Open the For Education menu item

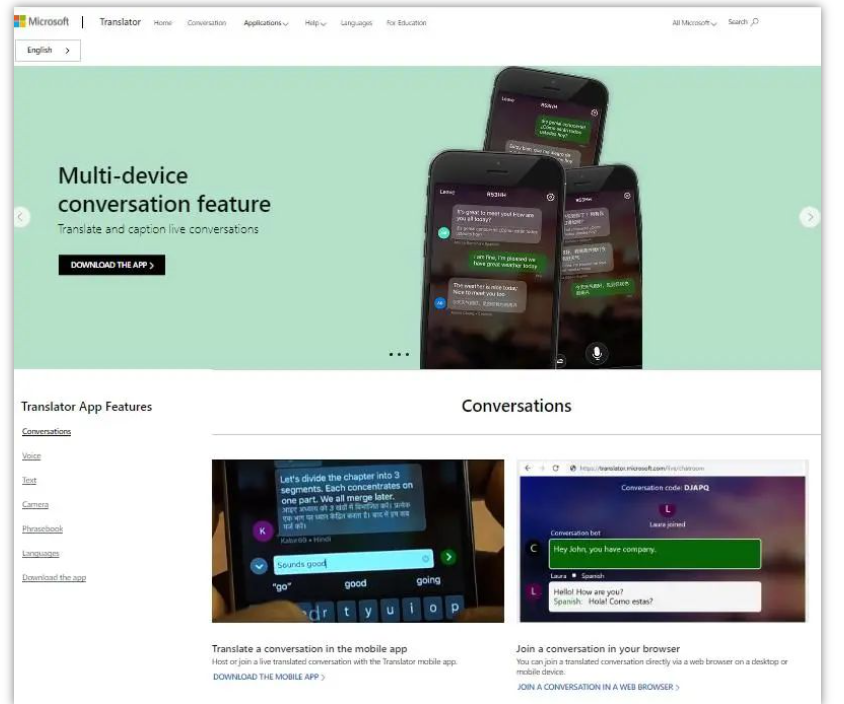pyautogui.click(x=406, y=23)
